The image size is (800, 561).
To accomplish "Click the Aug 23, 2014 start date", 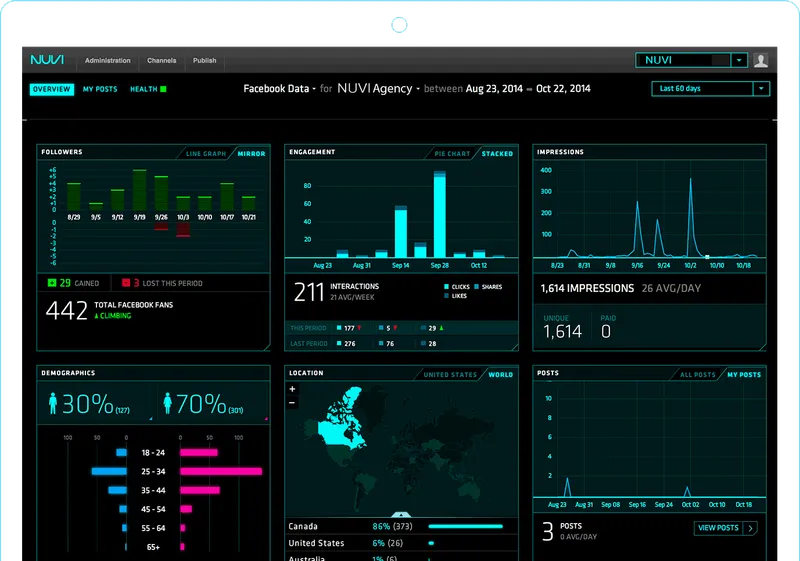I will pyautogui.click(x=494, y=89).
